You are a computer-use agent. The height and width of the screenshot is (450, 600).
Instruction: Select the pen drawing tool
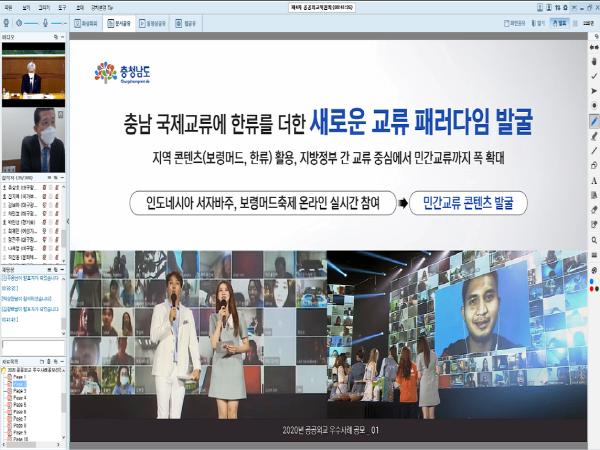(x=593, y=120)
